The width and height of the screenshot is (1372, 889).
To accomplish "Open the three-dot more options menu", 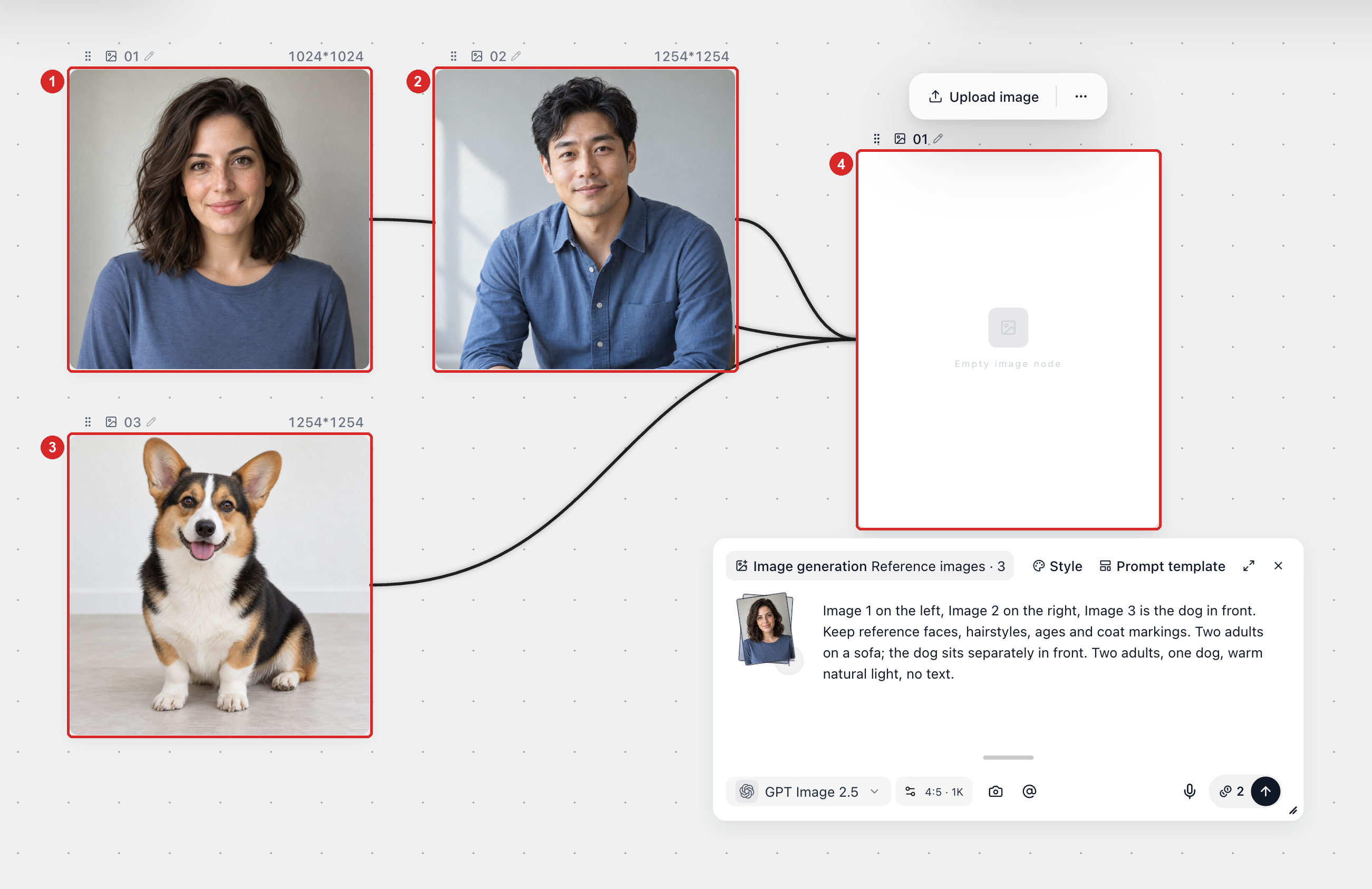I will click(x=1081, y=97).
